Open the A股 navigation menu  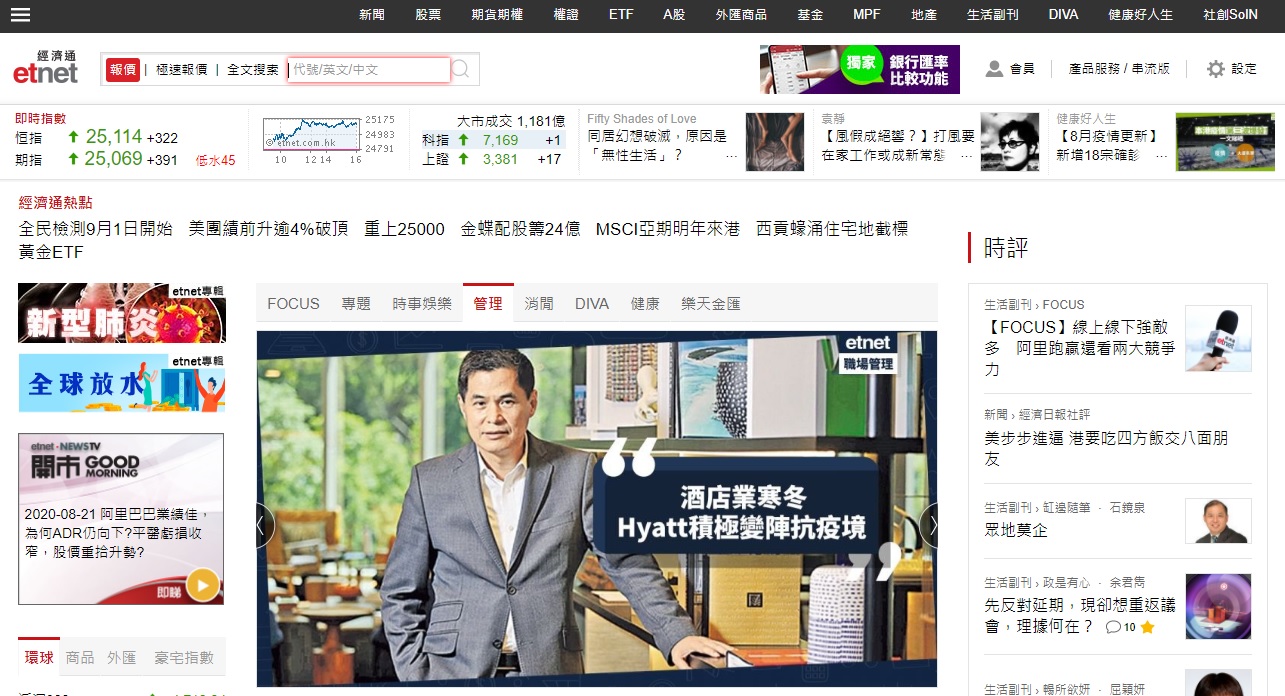[x=675, y=15]
